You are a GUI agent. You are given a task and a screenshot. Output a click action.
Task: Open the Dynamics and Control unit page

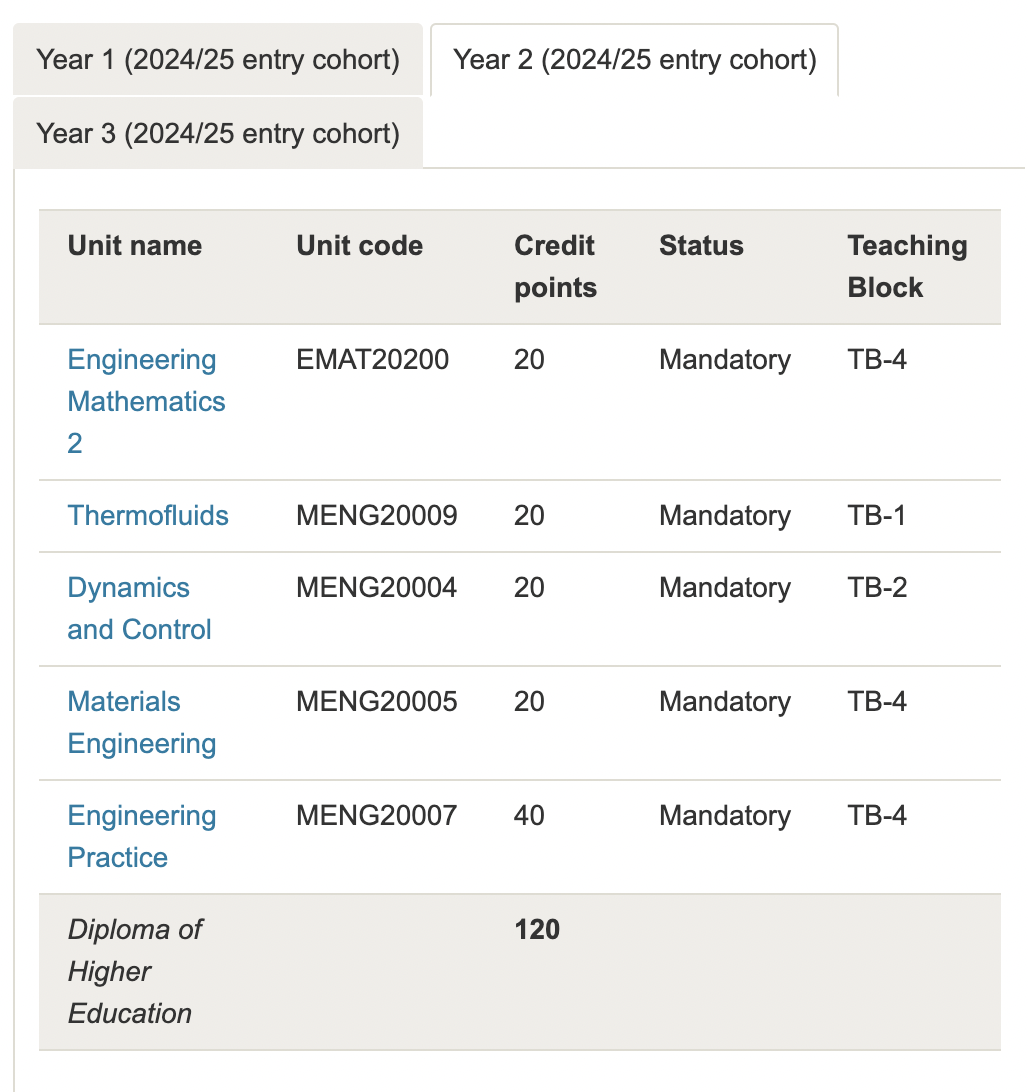139,608
